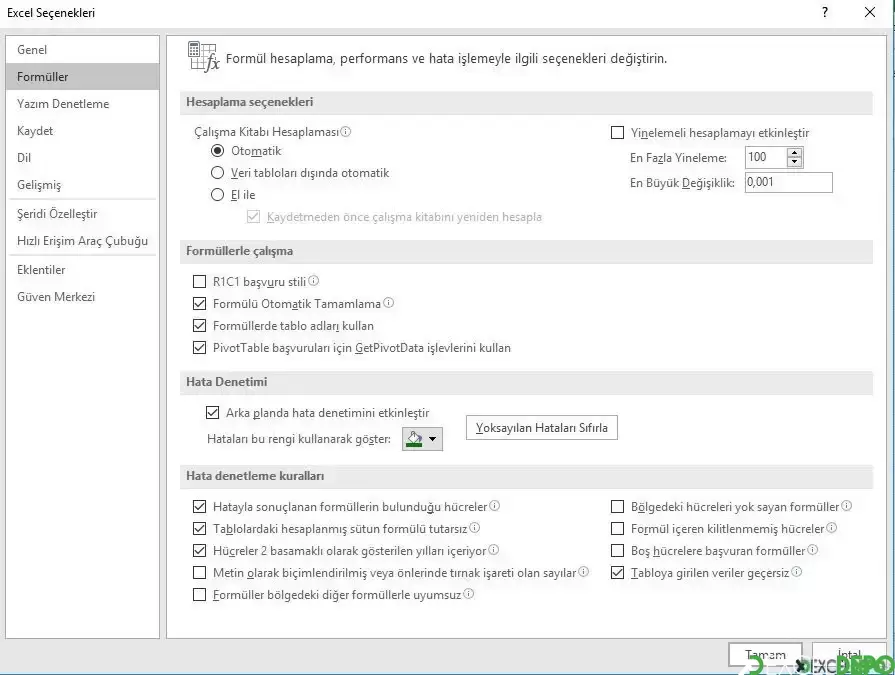Click info icon after 2 basamaklı yılları içeriyor
This screenshot has width=895, height=675.
[x=493, y=549]
